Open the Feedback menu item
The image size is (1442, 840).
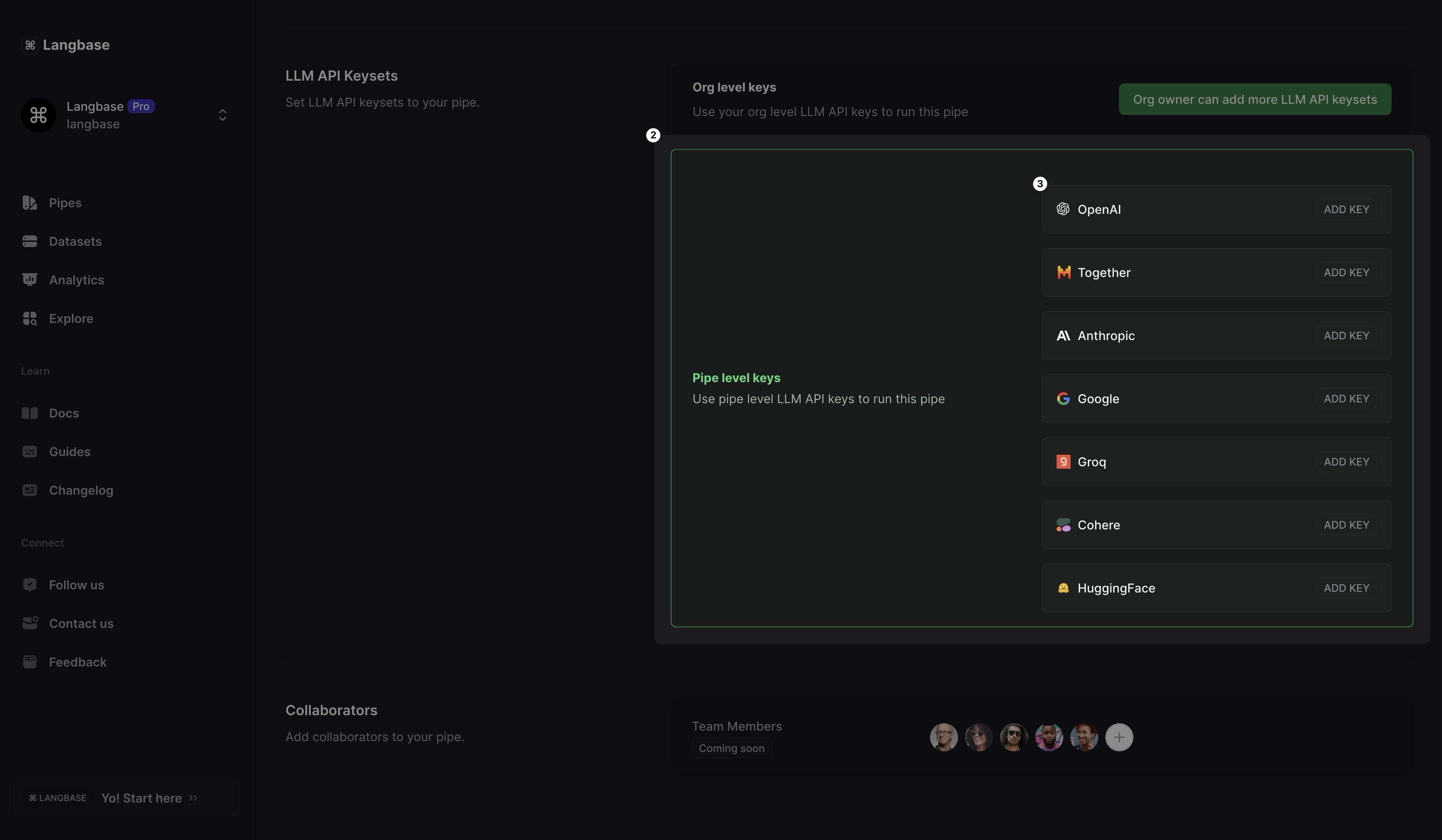[x=77, y=662]
